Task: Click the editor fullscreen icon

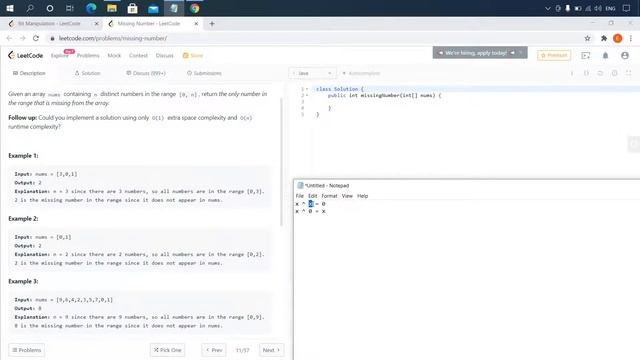Action: [629, 73]
